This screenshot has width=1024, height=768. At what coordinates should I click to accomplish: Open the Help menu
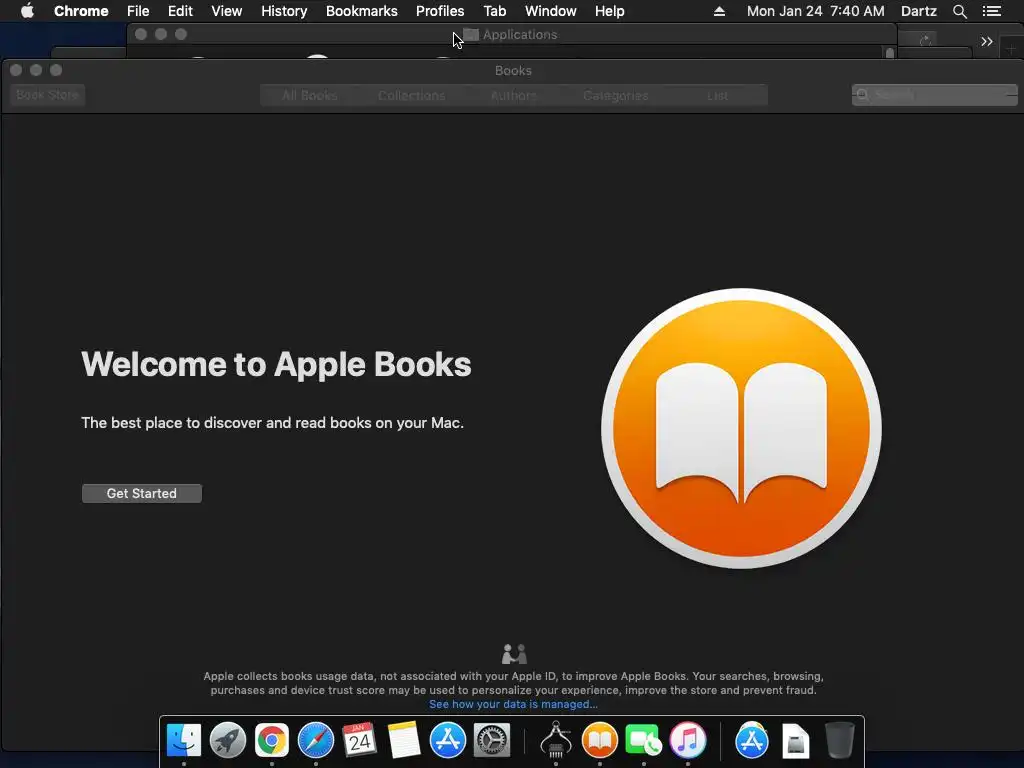coord(609,11)
